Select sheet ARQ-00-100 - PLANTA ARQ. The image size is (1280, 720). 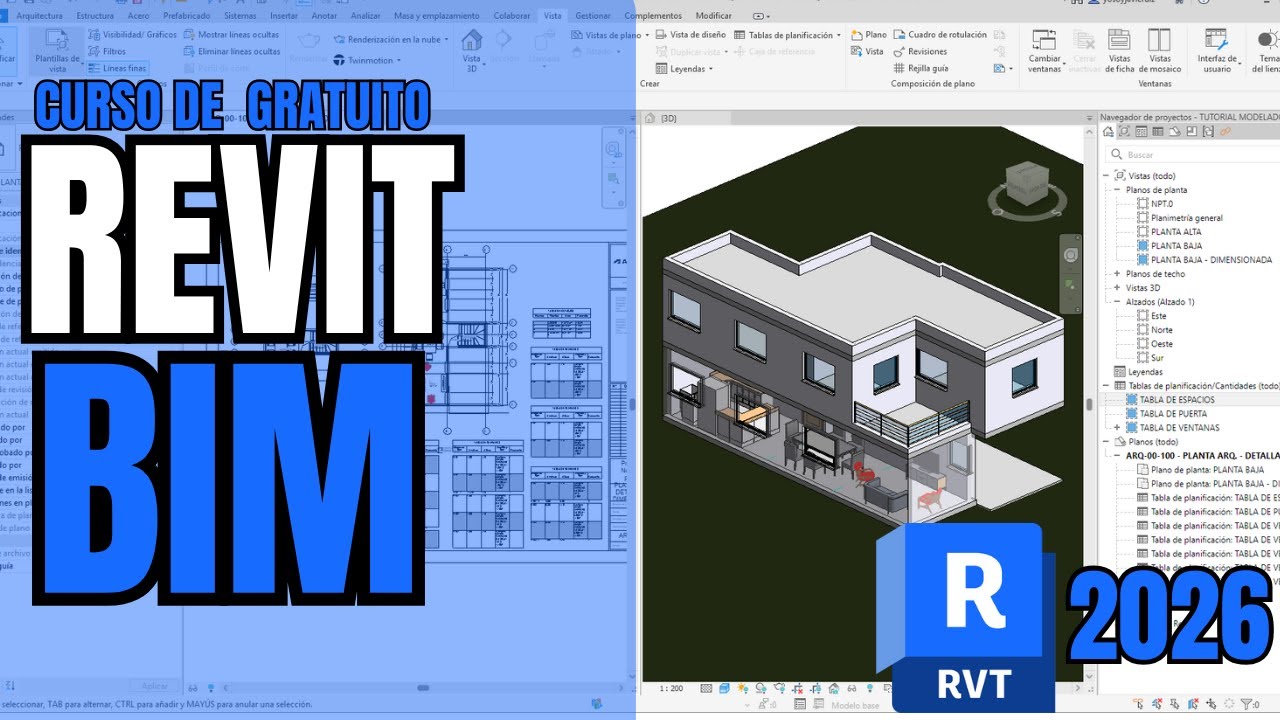coord(1203,456)
